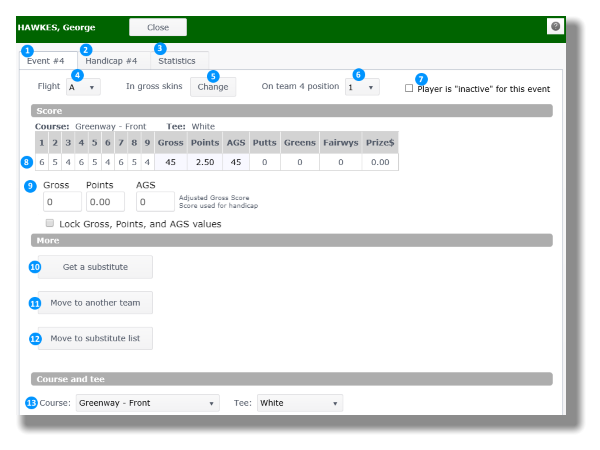Focus the Points input field

[x=105, y=202]
